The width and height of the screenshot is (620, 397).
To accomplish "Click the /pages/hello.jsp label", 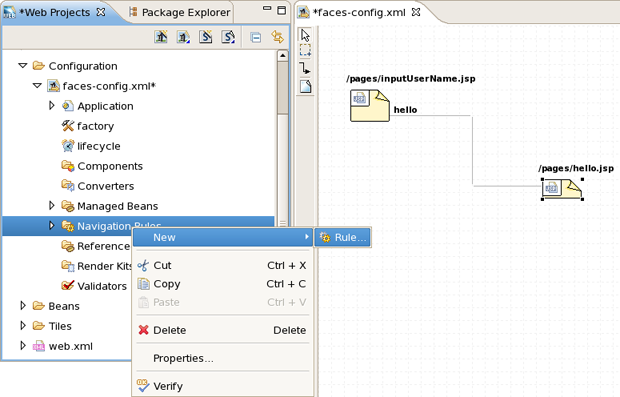I will 576,168.
